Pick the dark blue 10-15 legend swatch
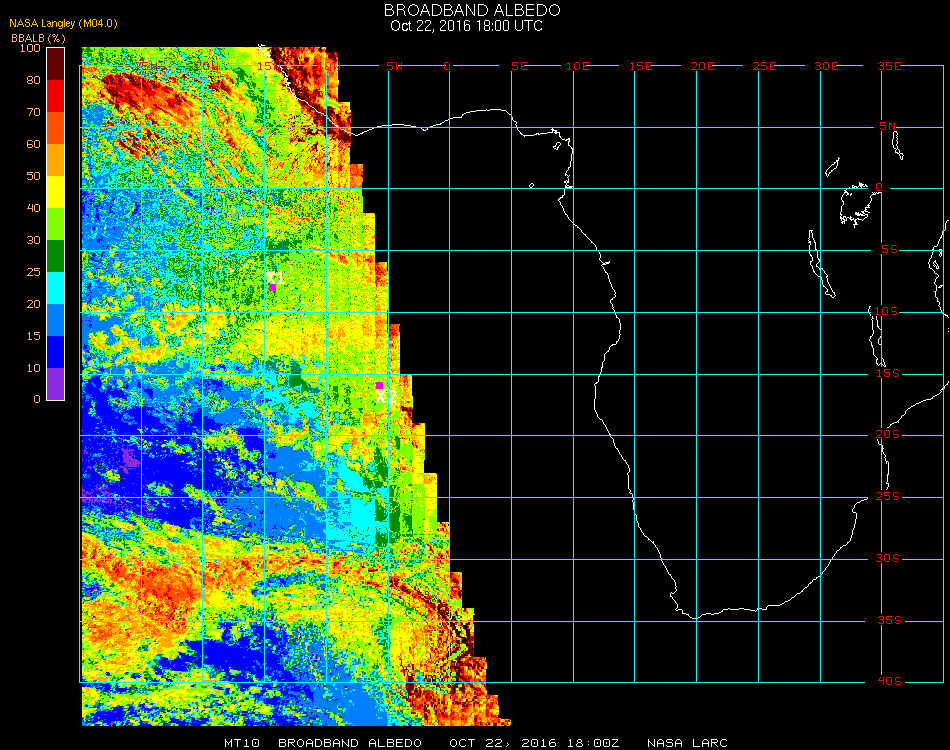The height and width of the screenshot is (750, 950). (56, 352)
